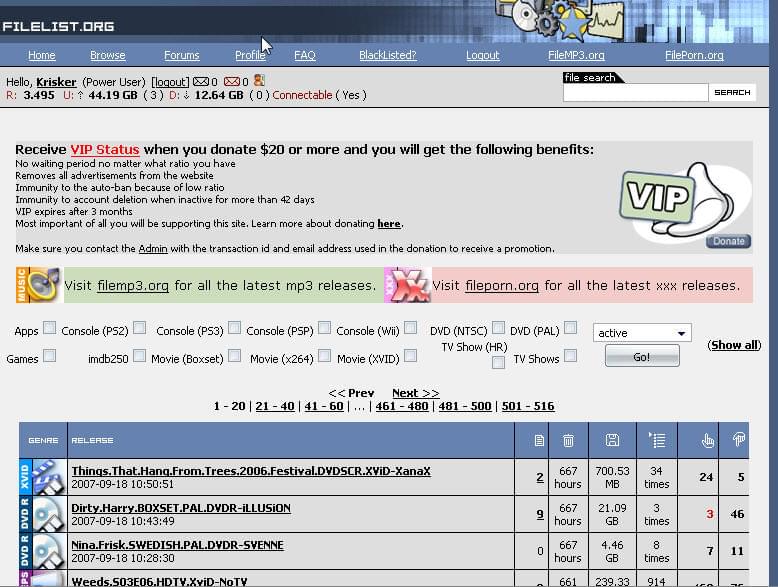Open the red sentbox envelope icon
The height and width of the screenshot is (587, 778).
point(232,81)
